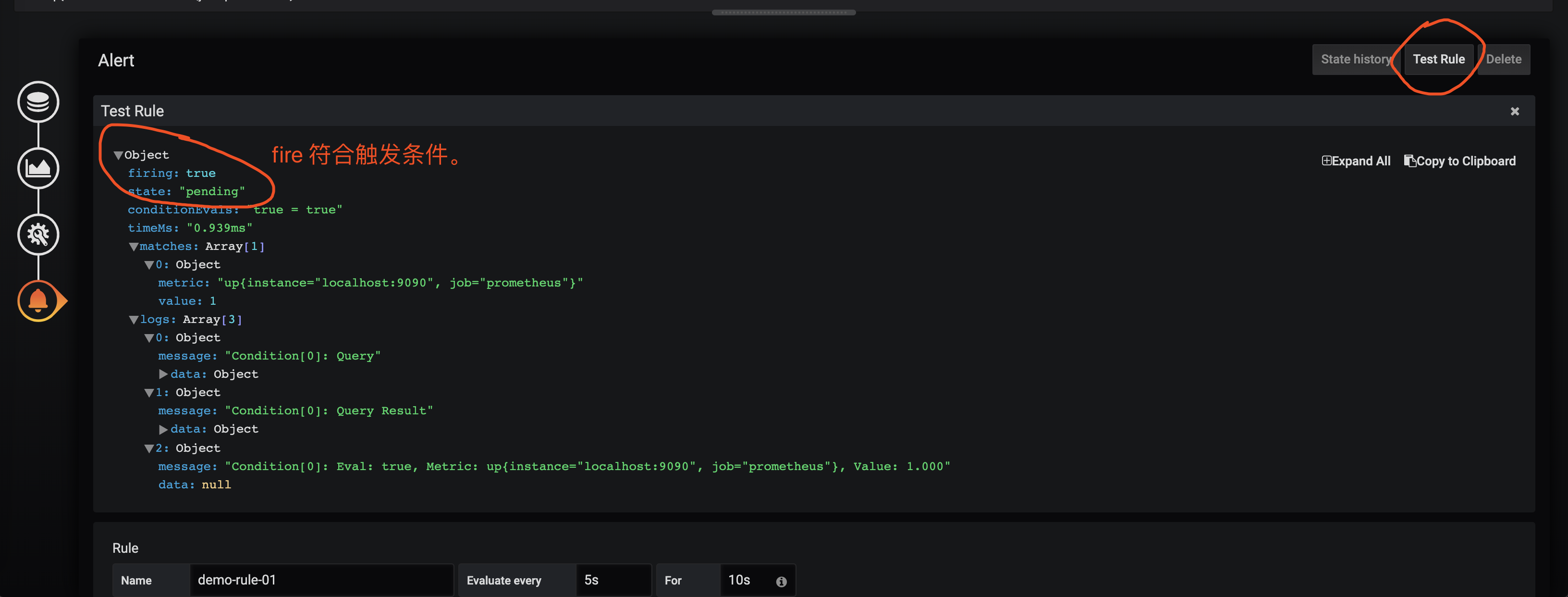Click the panel resize drag handle at top
Viewport: 1568px width, 597px height.
point(784,12)
